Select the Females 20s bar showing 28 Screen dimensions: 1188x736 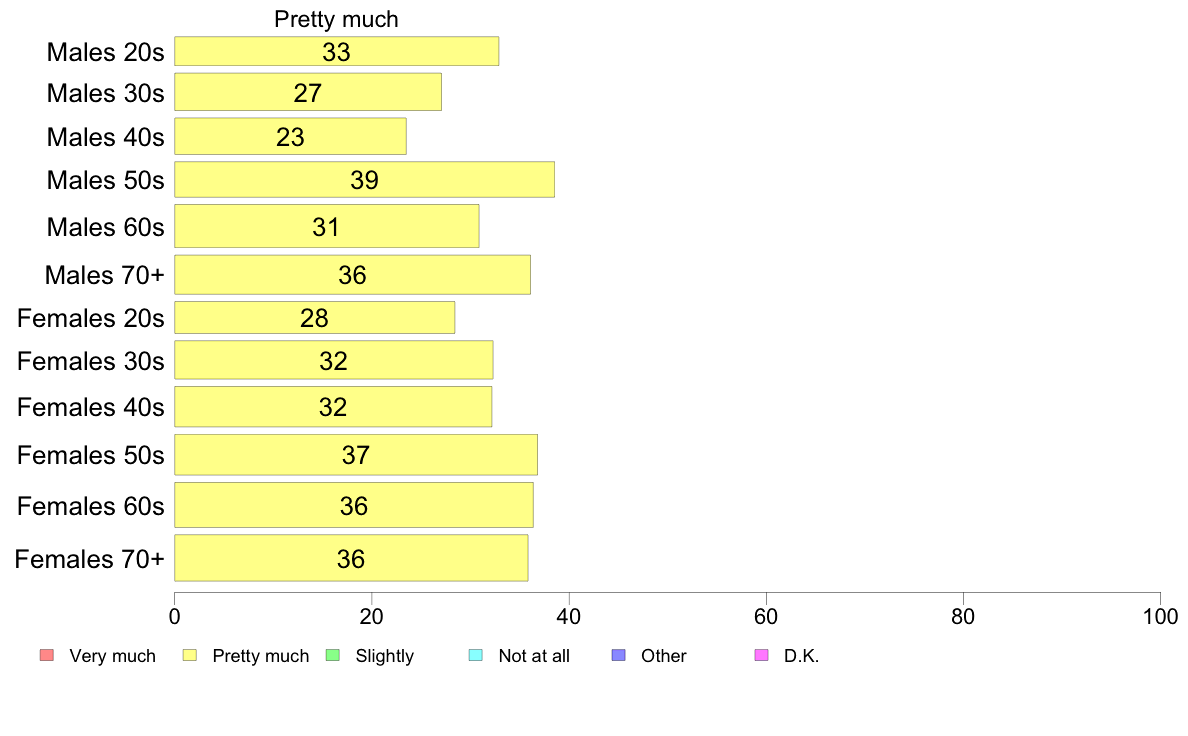click(314, 318)
